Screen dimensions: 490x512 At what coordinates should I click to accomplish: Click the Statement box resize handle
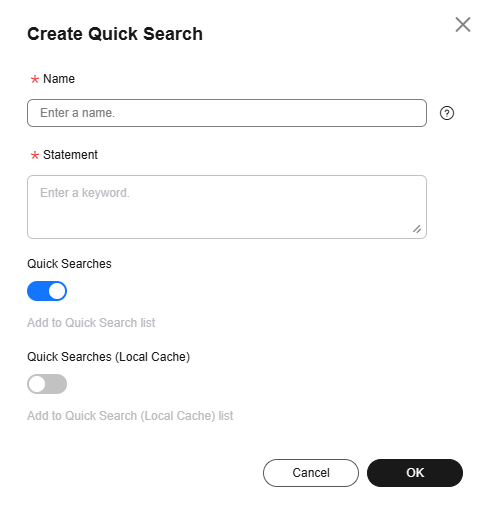pos(417,229)
